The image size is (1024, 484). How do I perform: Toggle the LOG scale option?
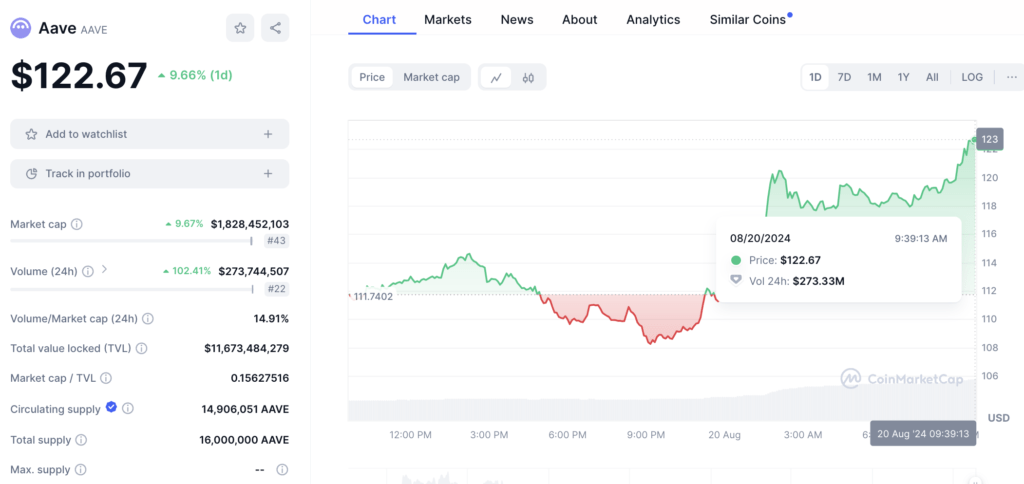[972, 77]
